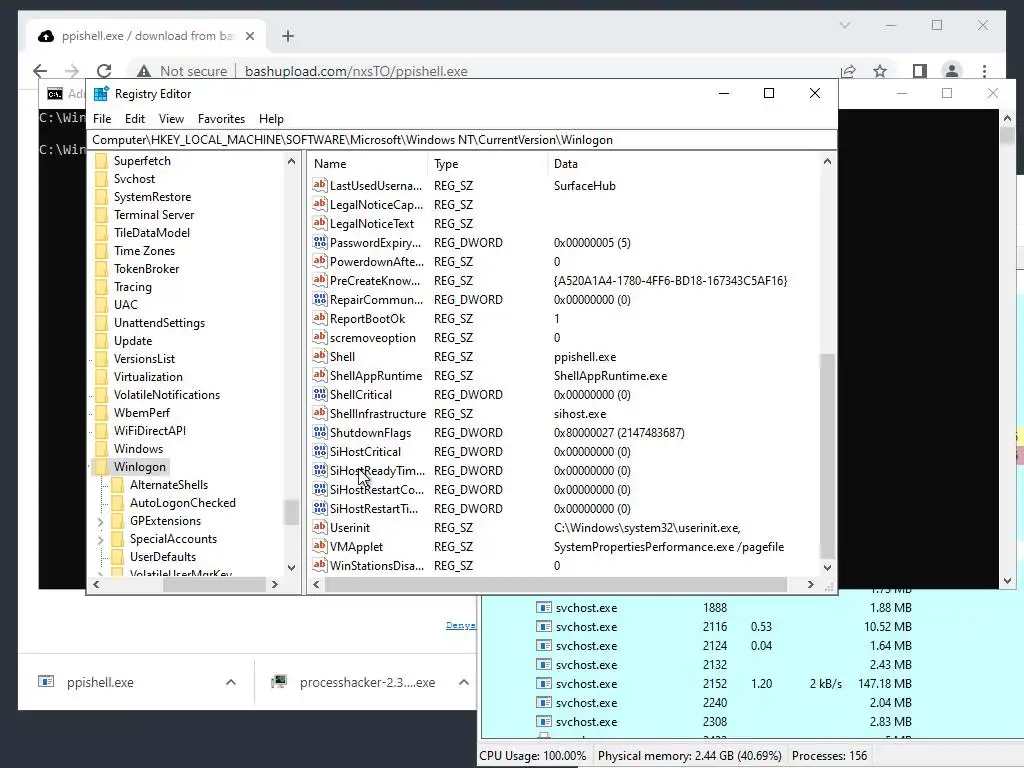Viewport: 1024px width, 768px height.
Task: Expand the SpecialAccounts subkey arrow
Action: pyautogui.click(x=100, y=540)
